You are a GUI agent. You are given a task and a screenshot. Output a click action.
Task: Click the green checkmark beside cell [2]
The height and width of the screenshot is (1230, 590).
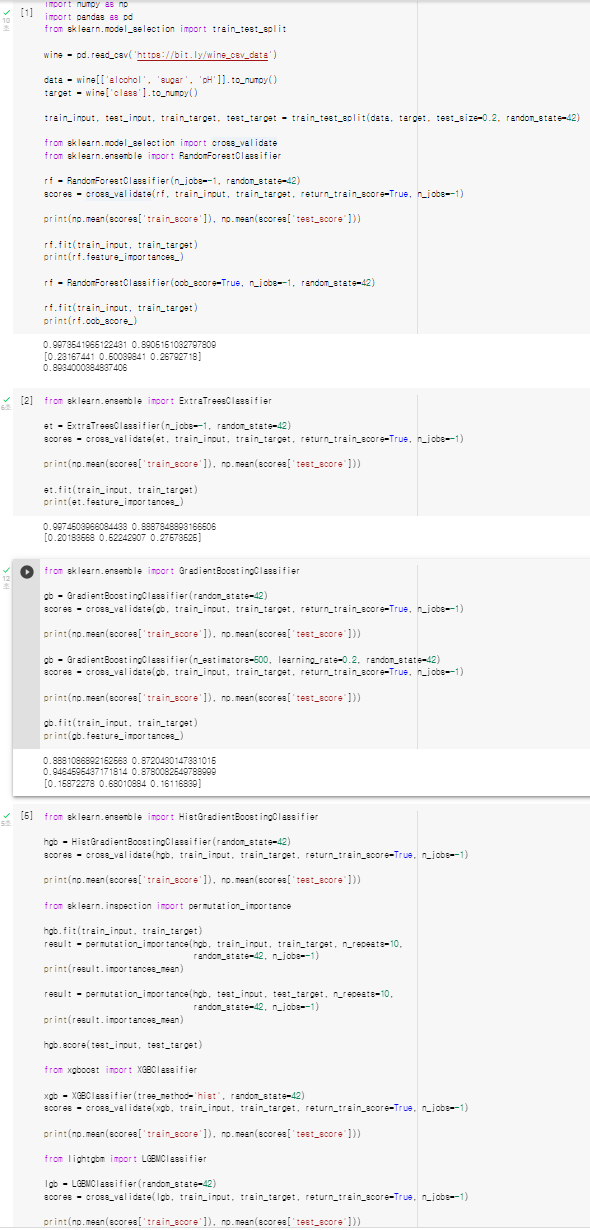point(7,399)
